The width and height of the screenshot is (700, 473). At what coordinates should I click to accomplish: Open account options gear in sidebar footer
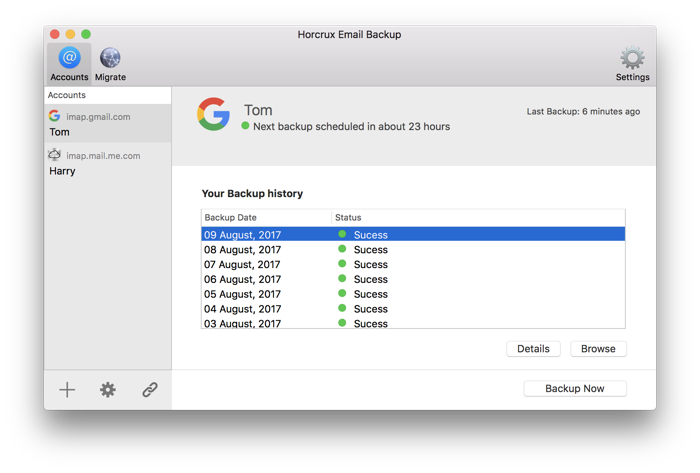click(108, 390)
